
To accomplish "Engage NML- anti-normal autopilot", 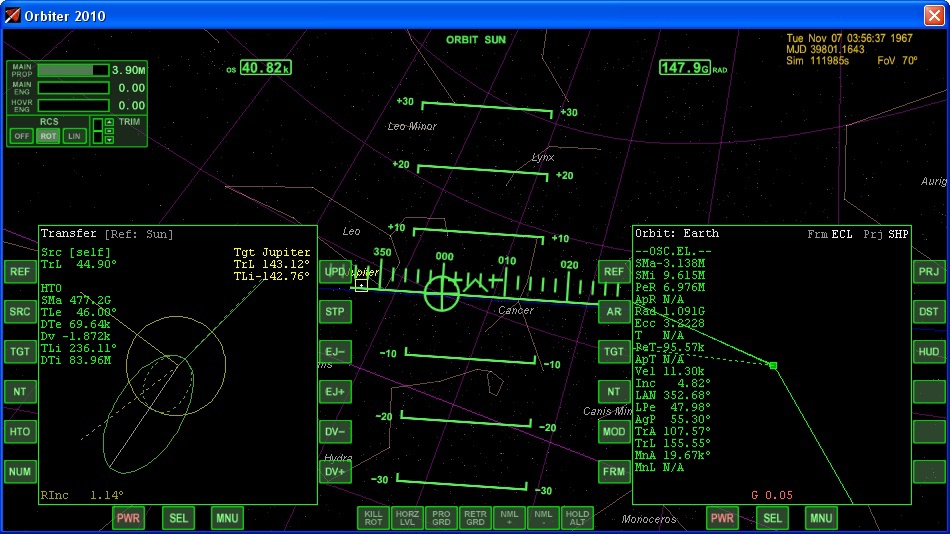I will coord(543,518).
